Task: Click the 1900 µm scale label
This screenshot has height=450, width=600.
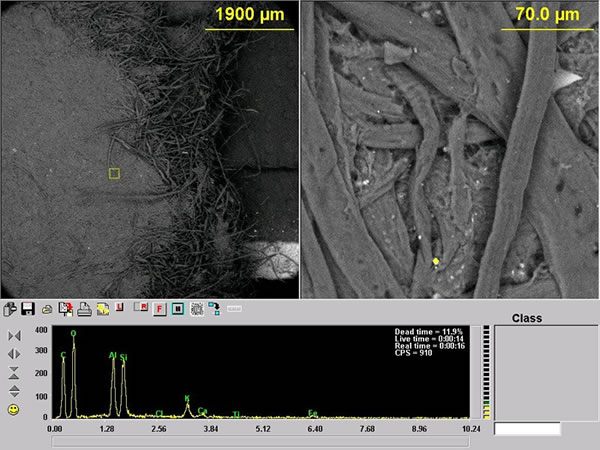Action: (x=250, y=14)
